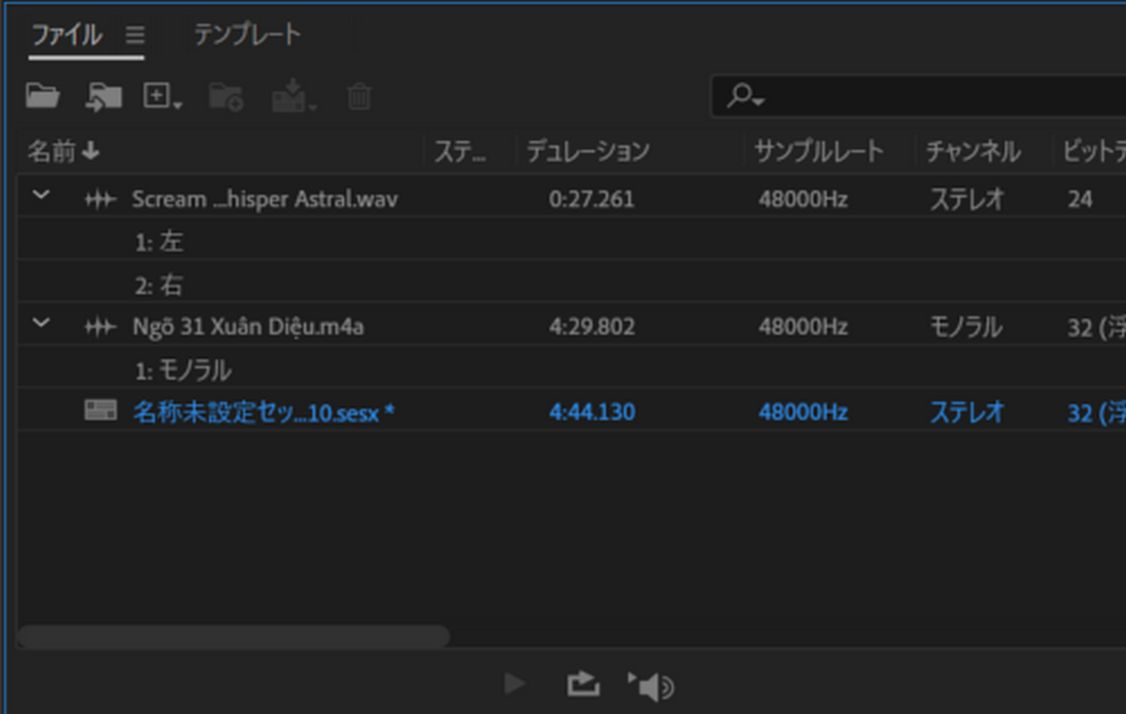
Task: Select the 名称未設定セッ...10.sesx session
Action: 264,412
